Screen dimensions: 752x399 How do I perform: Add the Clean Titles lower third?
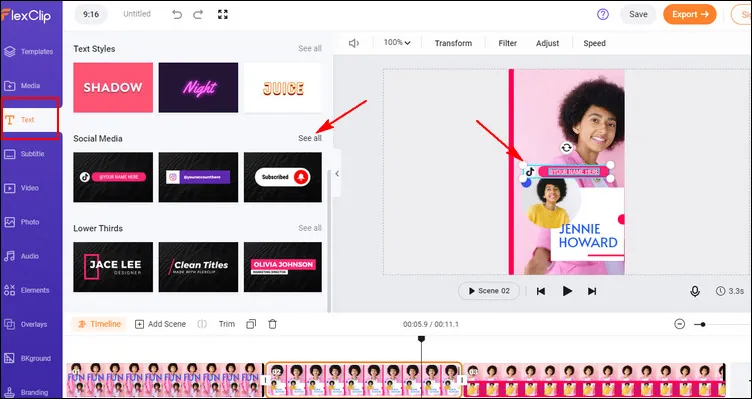point(198,267)
